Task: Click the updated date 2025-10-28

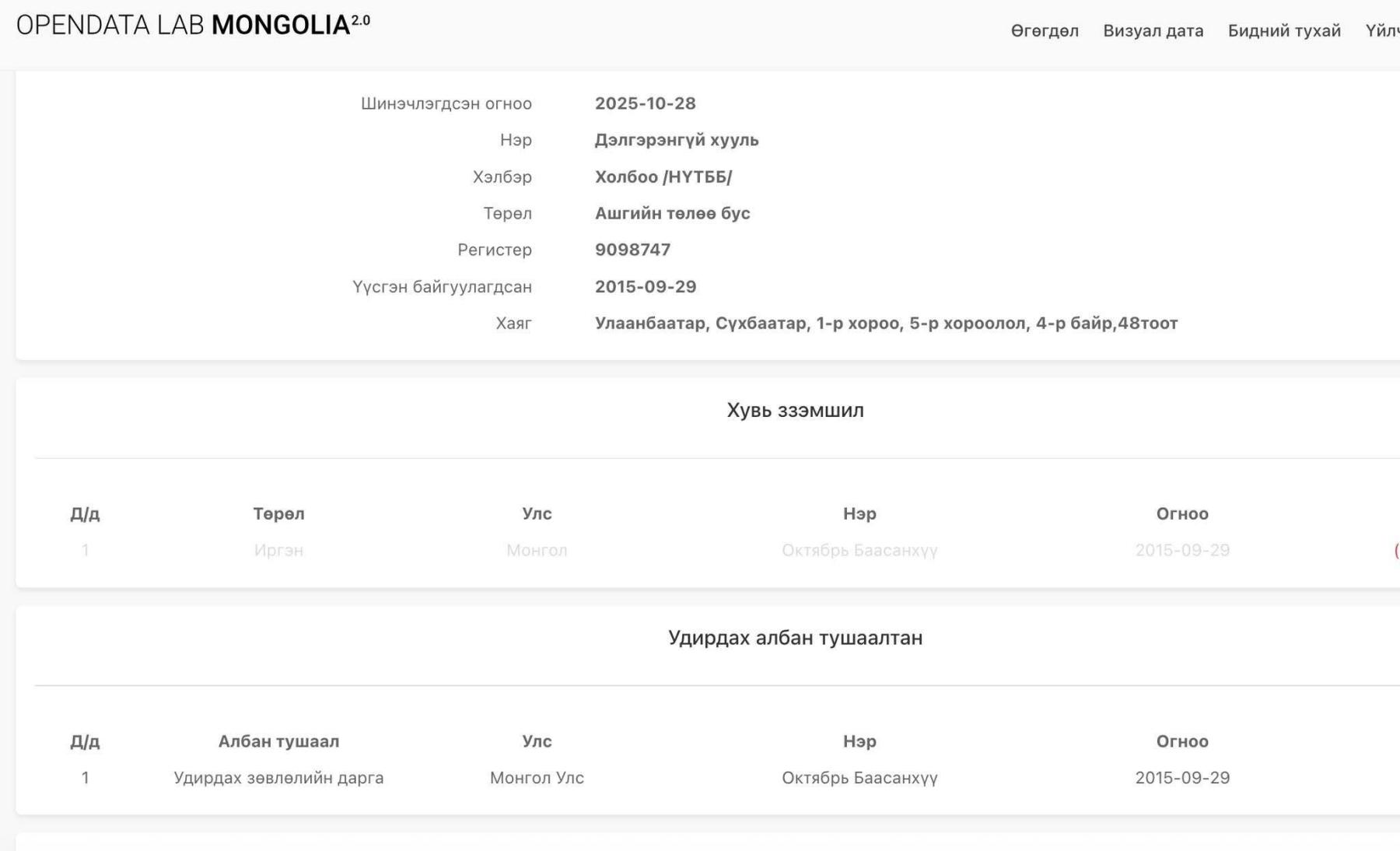Action: click(645, 103)
